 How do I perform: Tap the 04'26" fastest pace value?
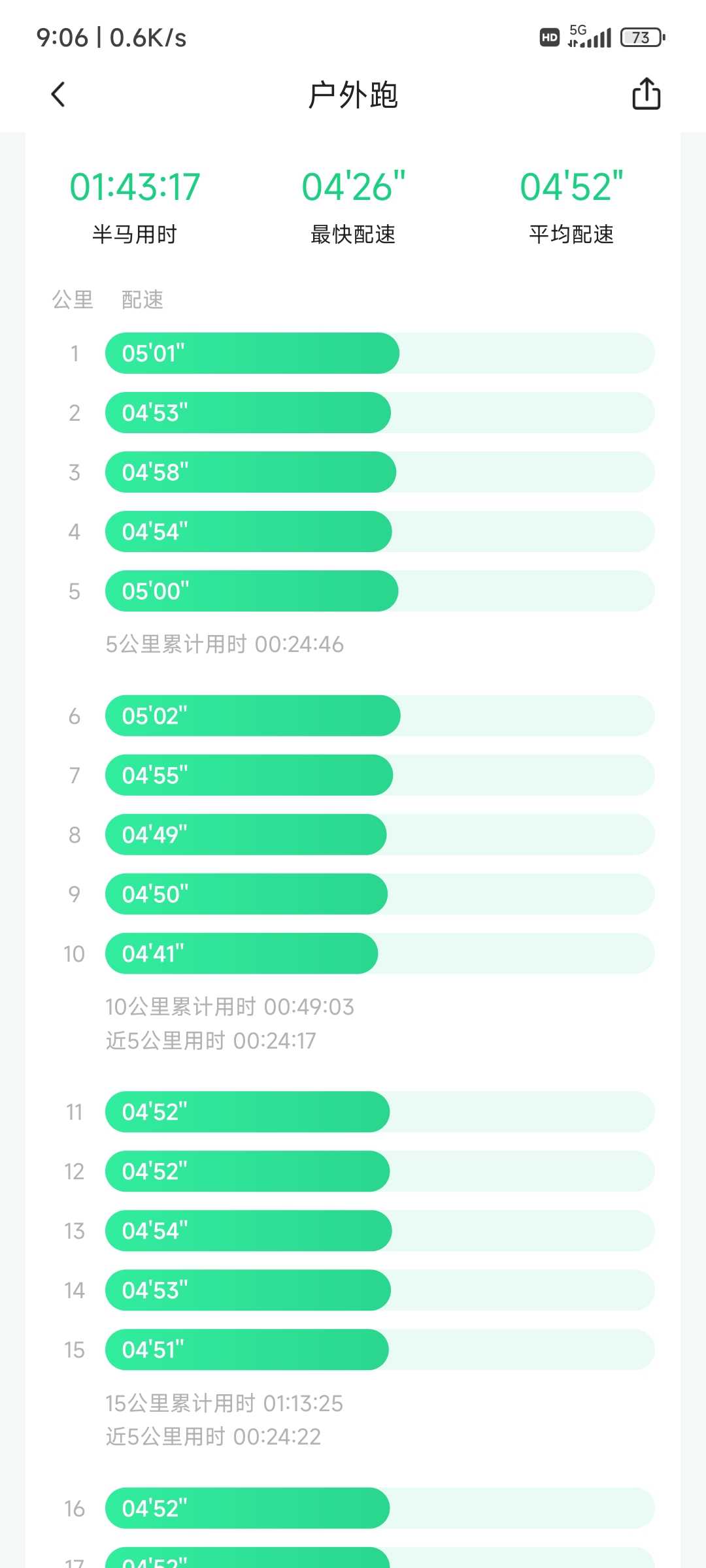tap(353, 187)
